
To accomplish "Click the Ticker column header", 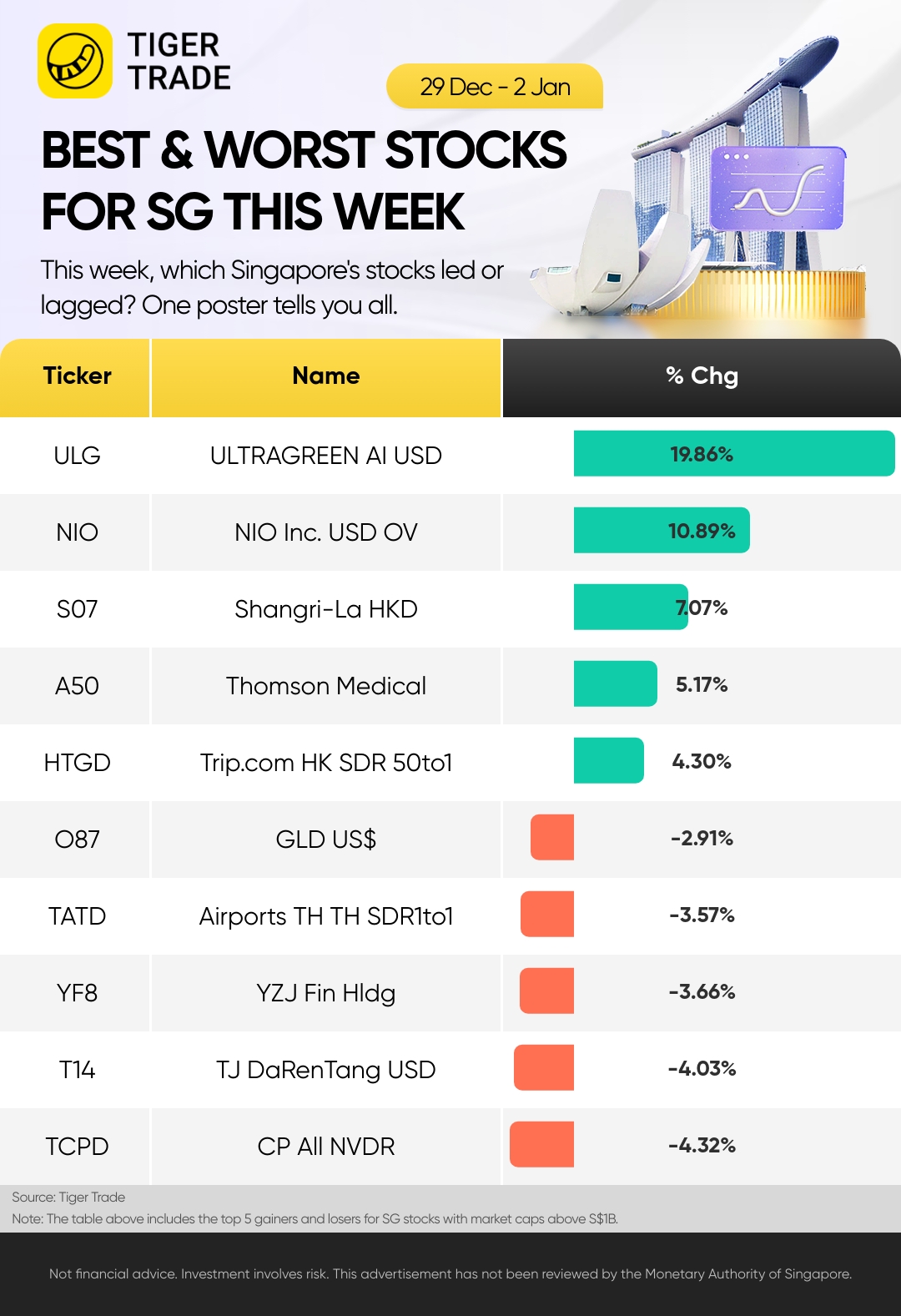I will [x=75, y=377].
